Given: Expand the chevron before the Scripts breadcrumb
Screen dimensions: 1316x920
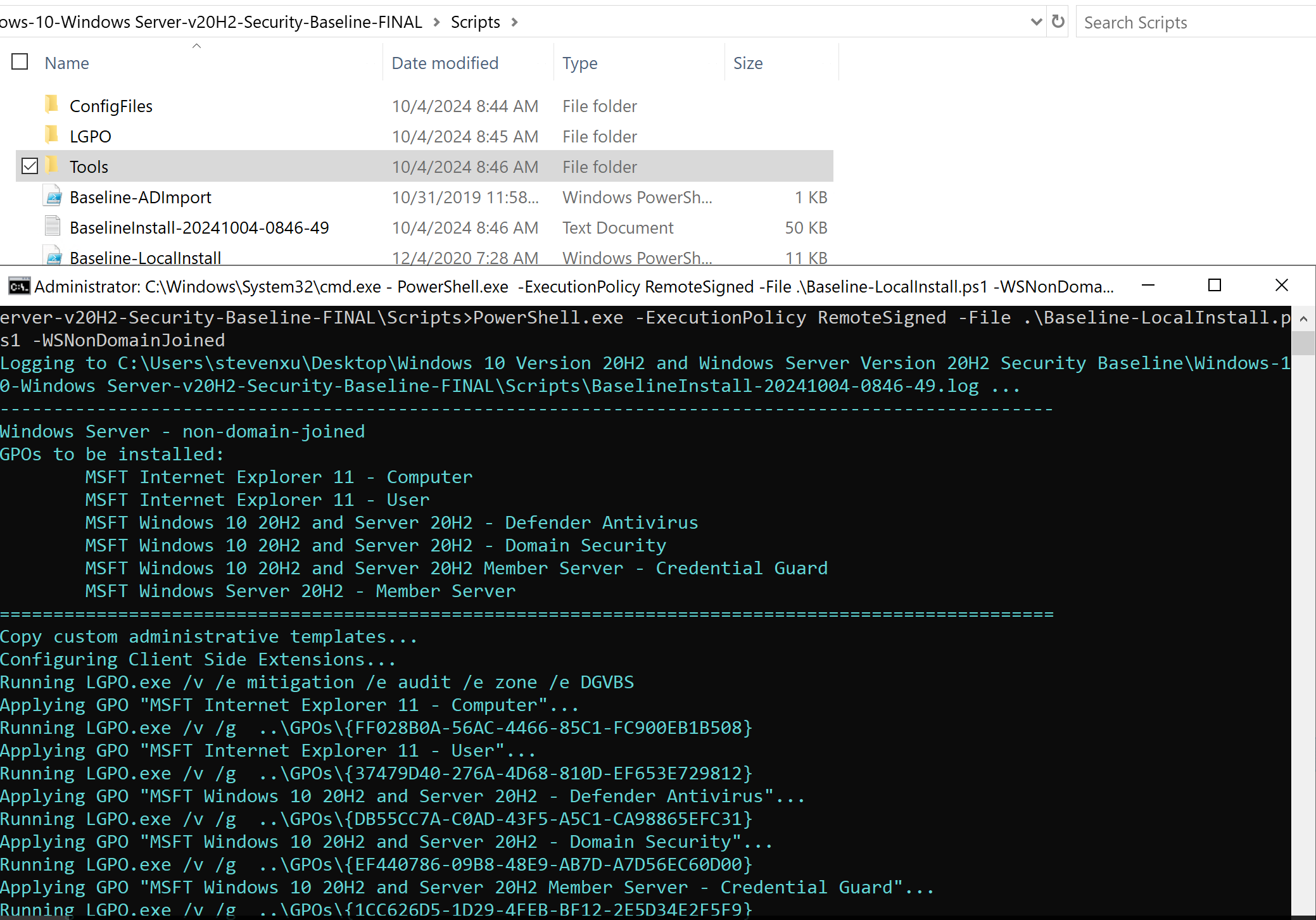Looking at the screenshot, I should [436, 22].
